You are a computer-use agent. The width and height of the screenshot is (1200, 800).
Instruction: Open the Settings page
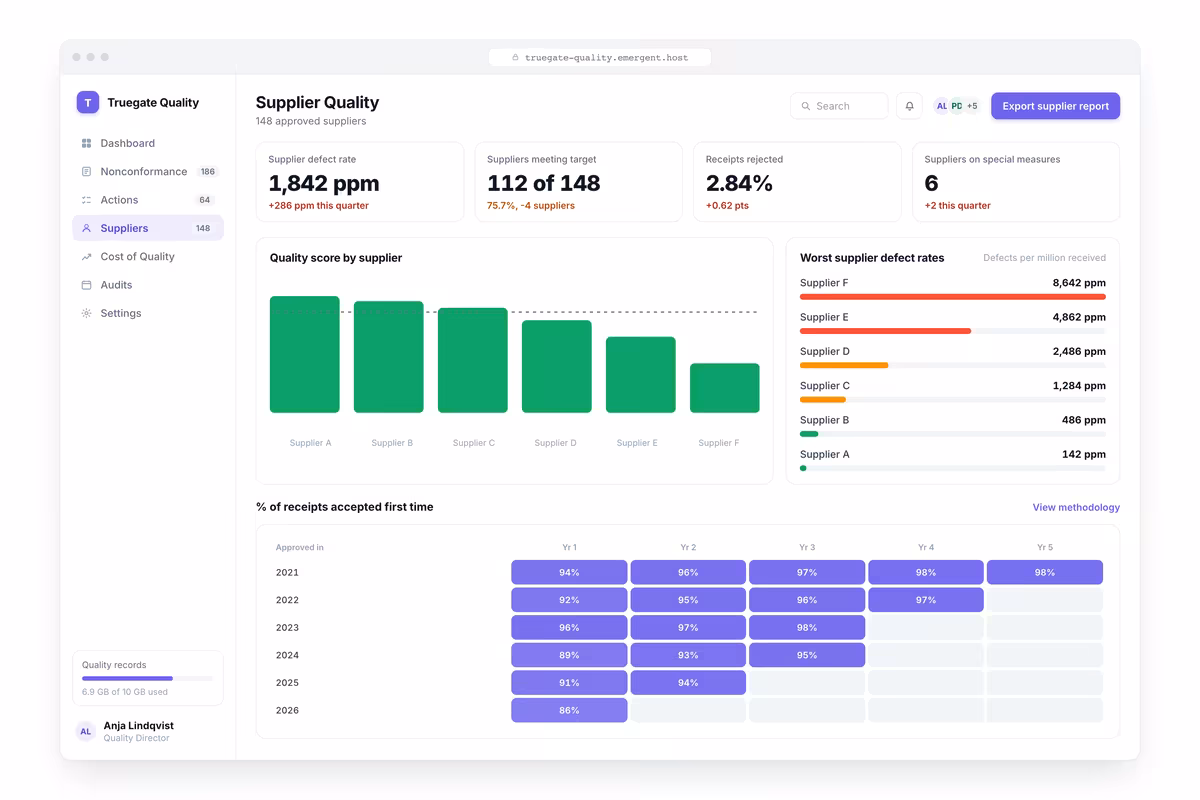tap(148, 313)
